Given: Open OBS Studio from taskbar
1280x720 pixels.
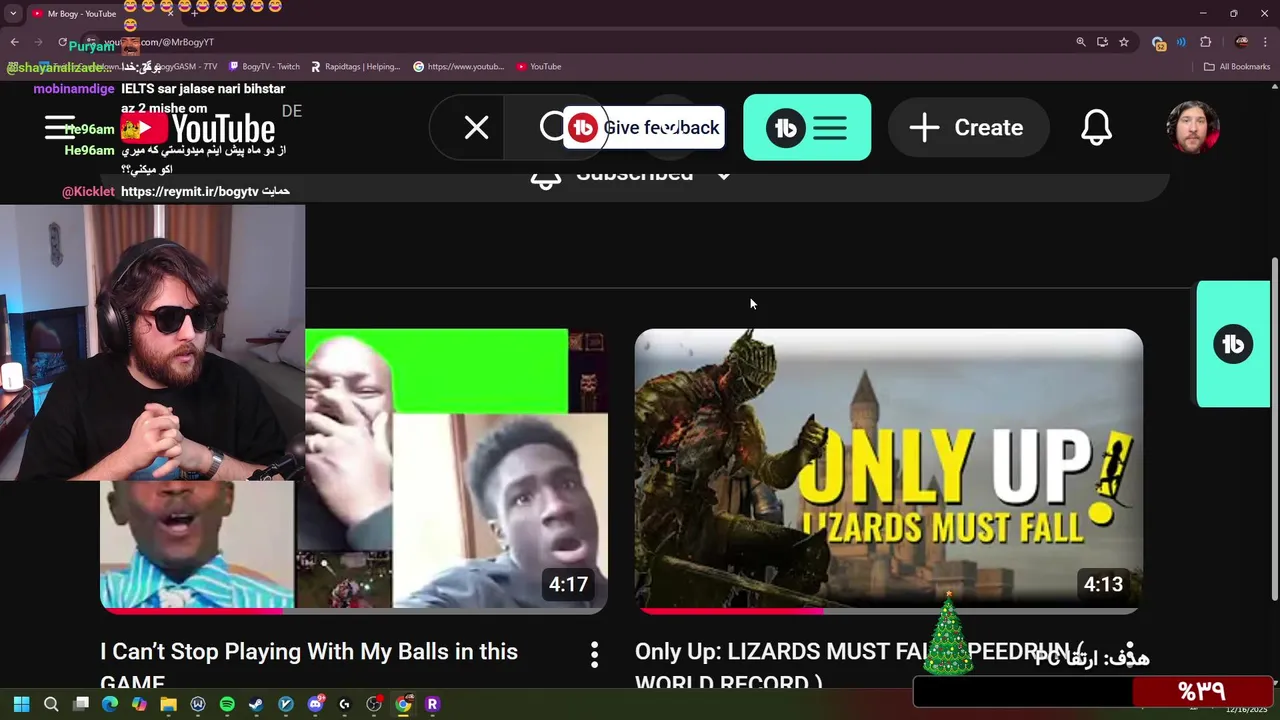Looking at the screenshot, I should (x=374, y=704).
